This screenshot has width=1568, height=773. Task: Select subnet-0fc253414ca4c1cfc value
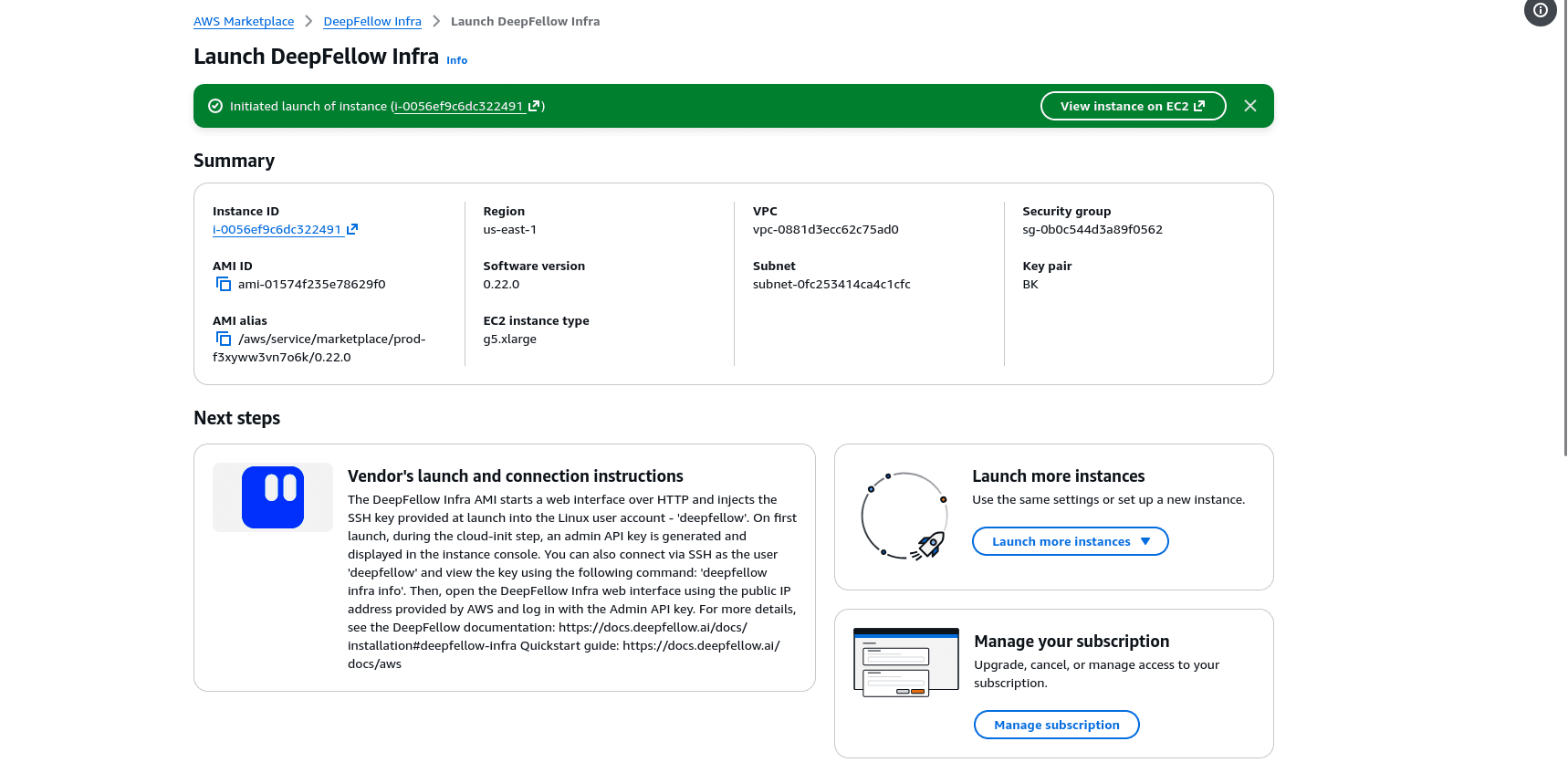[x=831, y=284]
